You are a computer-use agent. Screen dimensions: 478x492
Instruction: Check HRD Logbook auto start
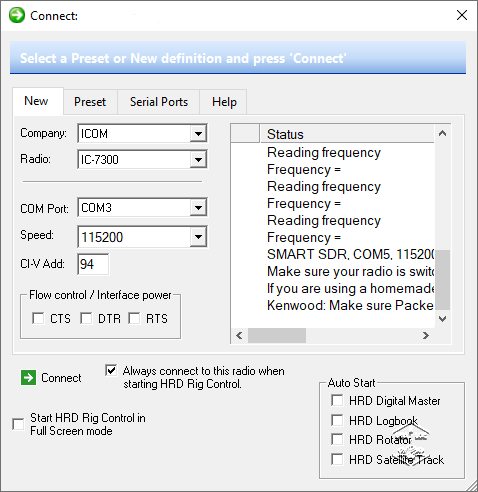pyautogui.click(x=337, y=420)
